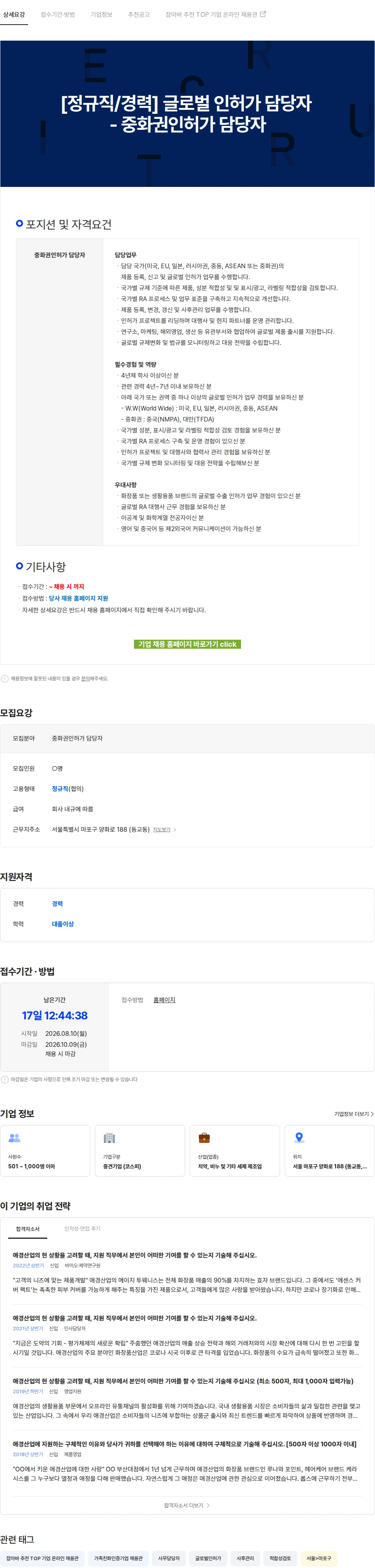Click 대졸이상 education value

pos(62,924)
